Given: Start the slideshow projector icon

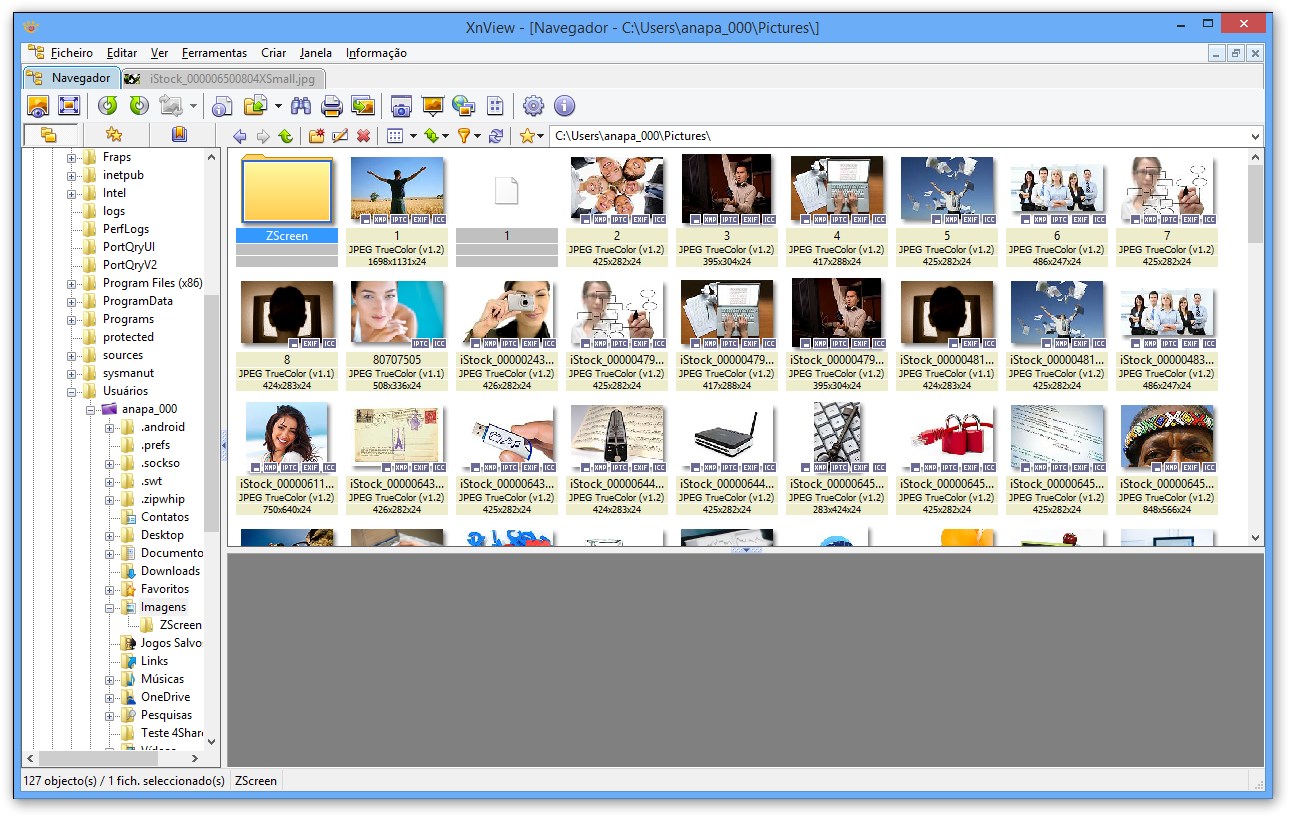Looking at the screenshot, I should click(433, 106).
